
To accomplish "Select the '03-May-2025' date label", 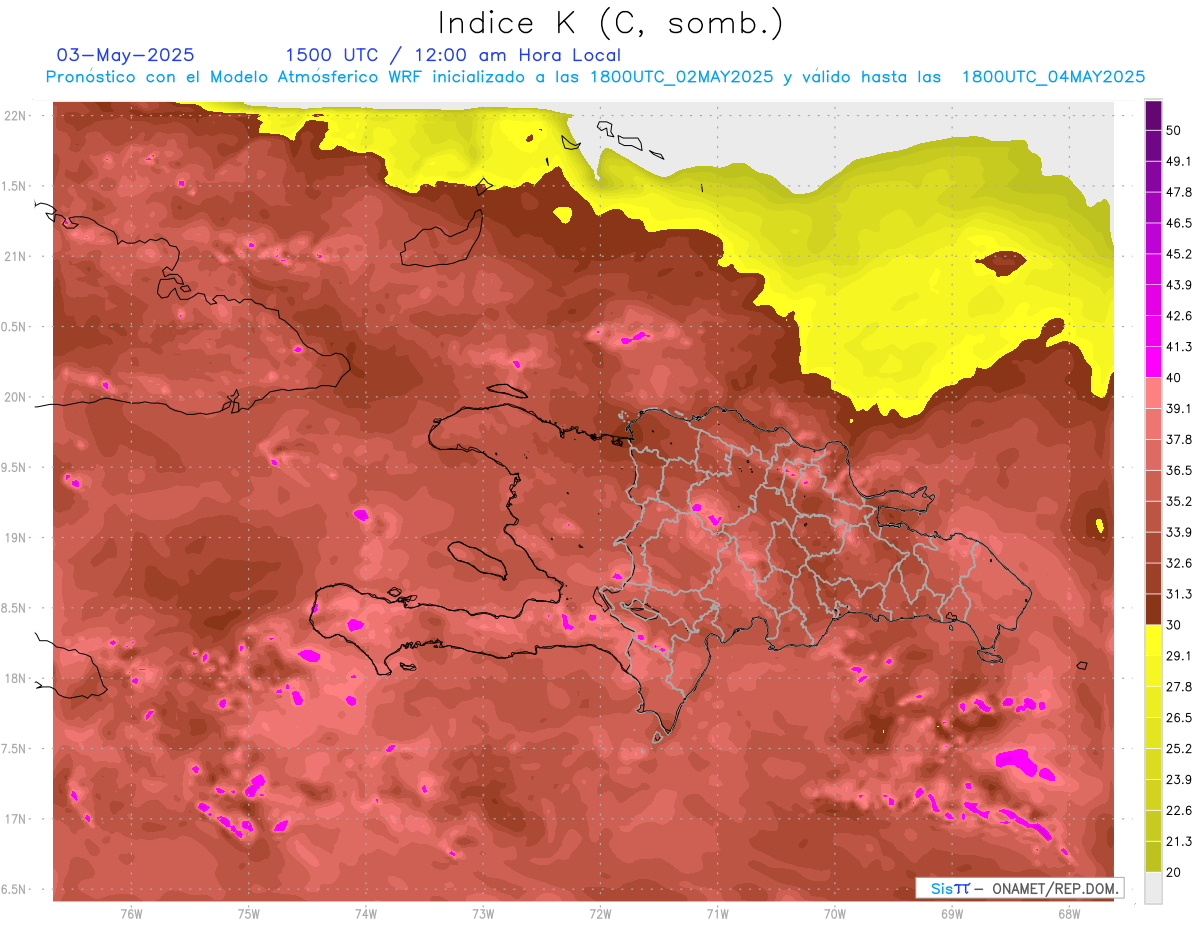I will pos(126,55).
